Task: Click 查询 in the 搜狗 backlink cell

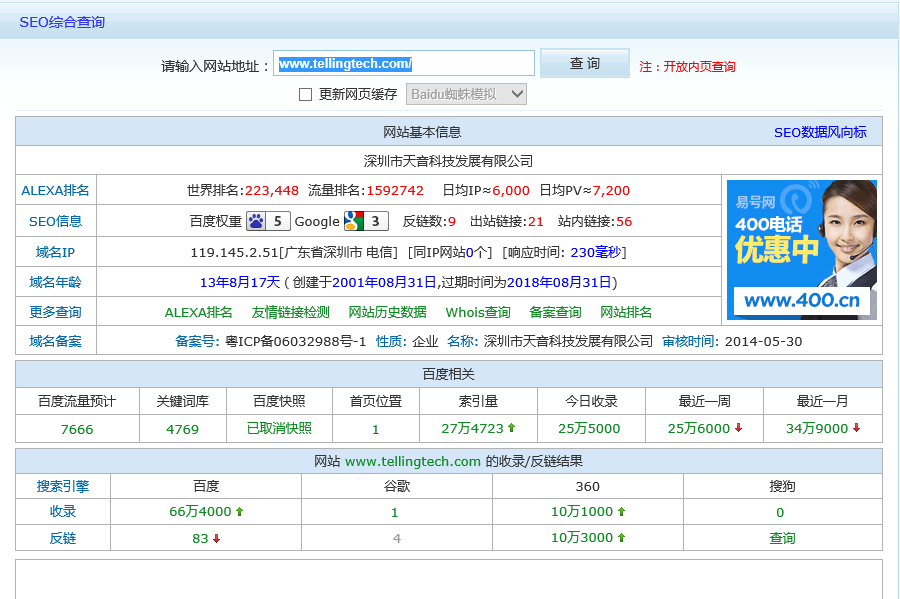Action: [782, 538]
